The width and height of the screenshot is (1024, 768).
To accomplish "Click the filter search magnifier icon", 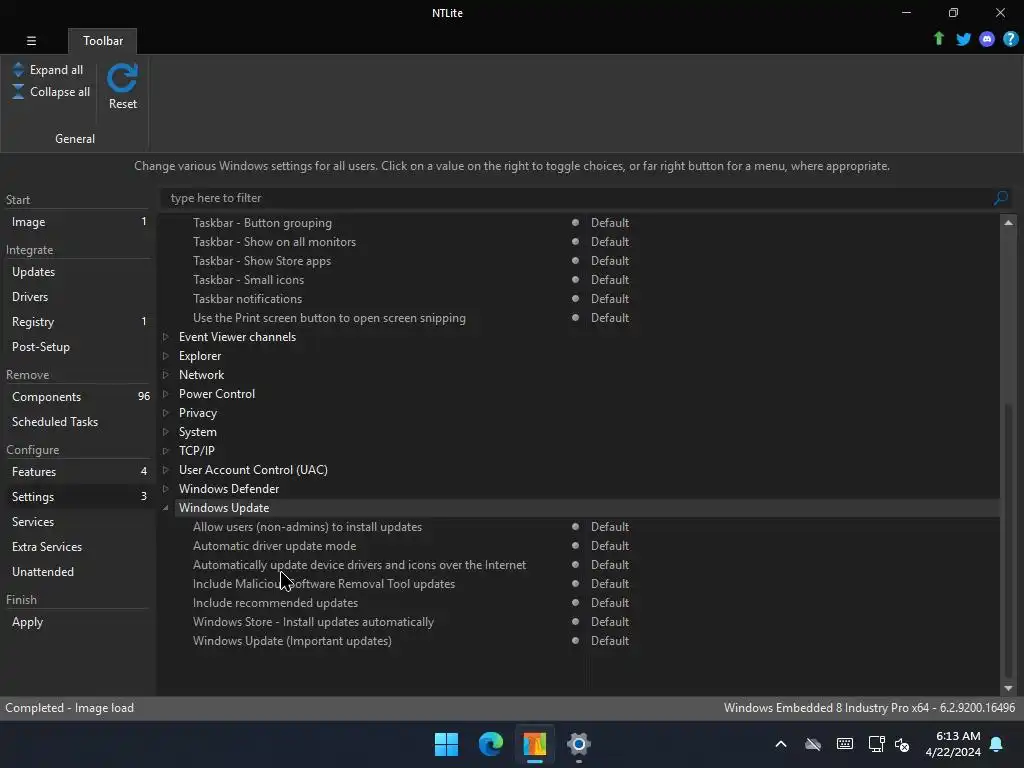I will tap(1000, 198).
